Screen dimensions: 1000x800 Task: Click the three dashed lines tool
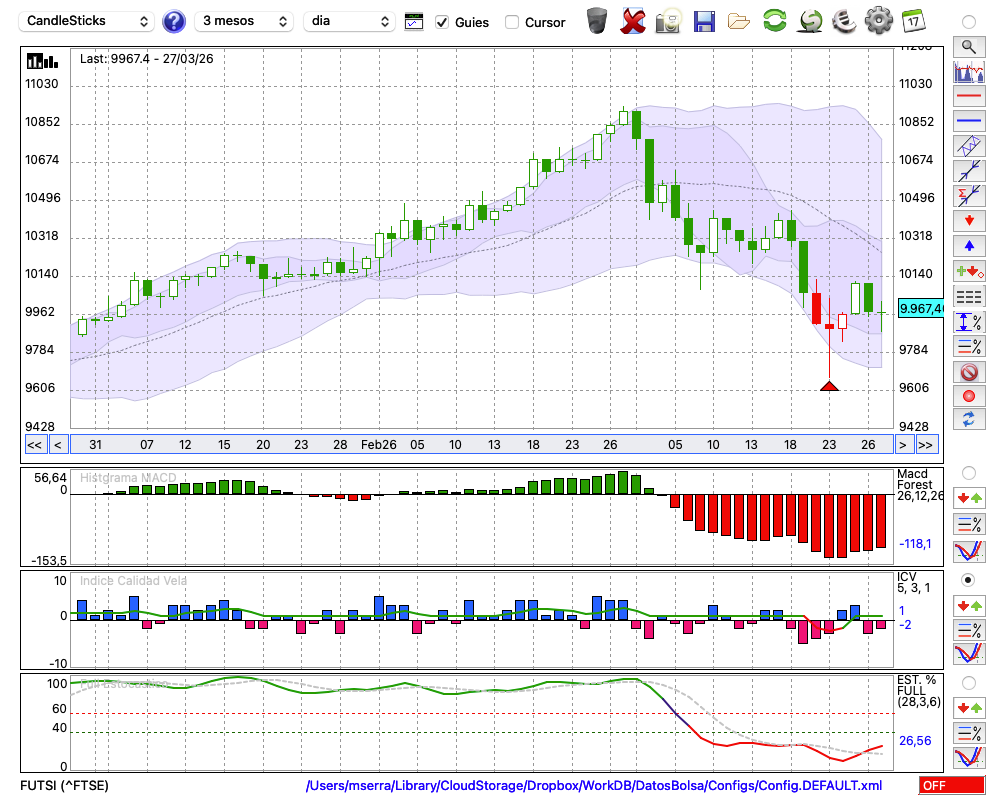click(x=969, y=296)
